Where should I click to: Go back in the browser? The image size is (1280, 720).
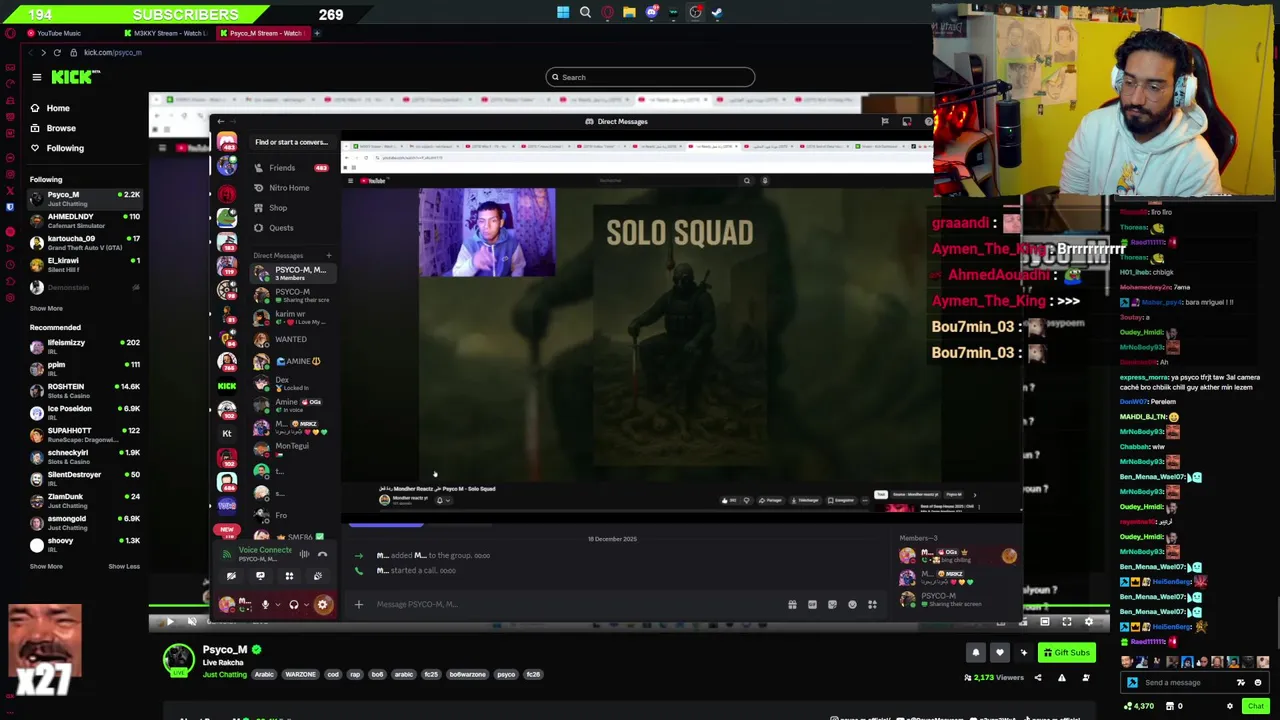point(30,52)
